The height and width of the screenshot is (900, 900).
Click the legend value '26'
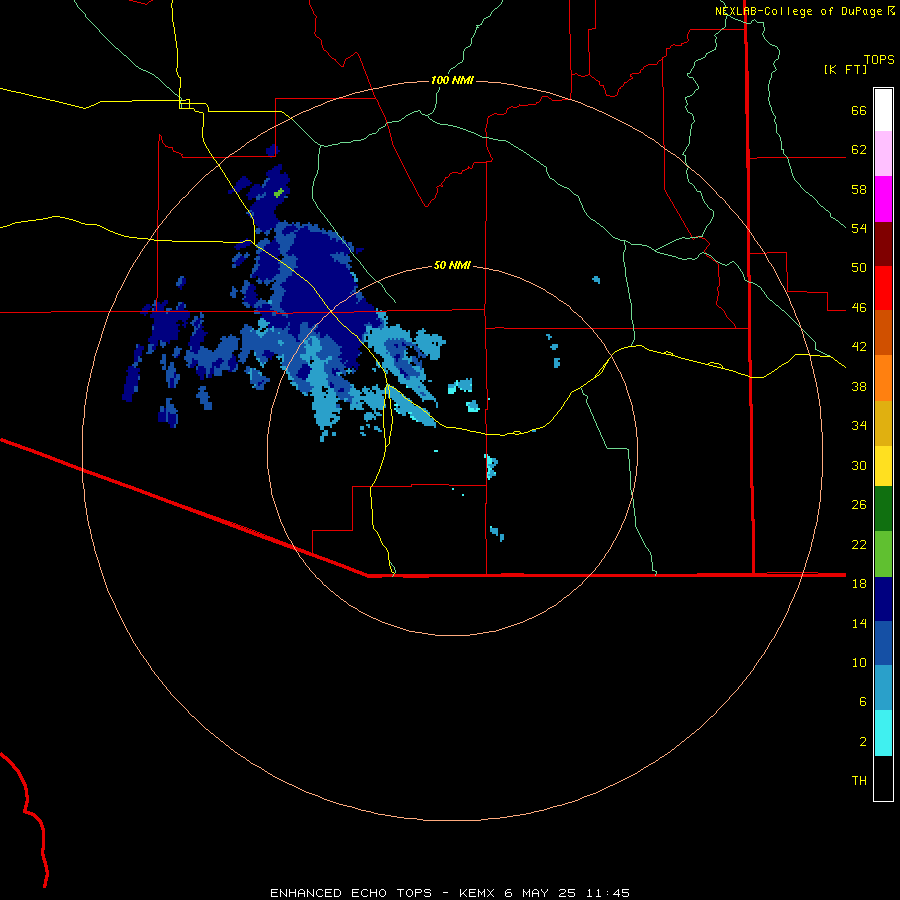859,505
